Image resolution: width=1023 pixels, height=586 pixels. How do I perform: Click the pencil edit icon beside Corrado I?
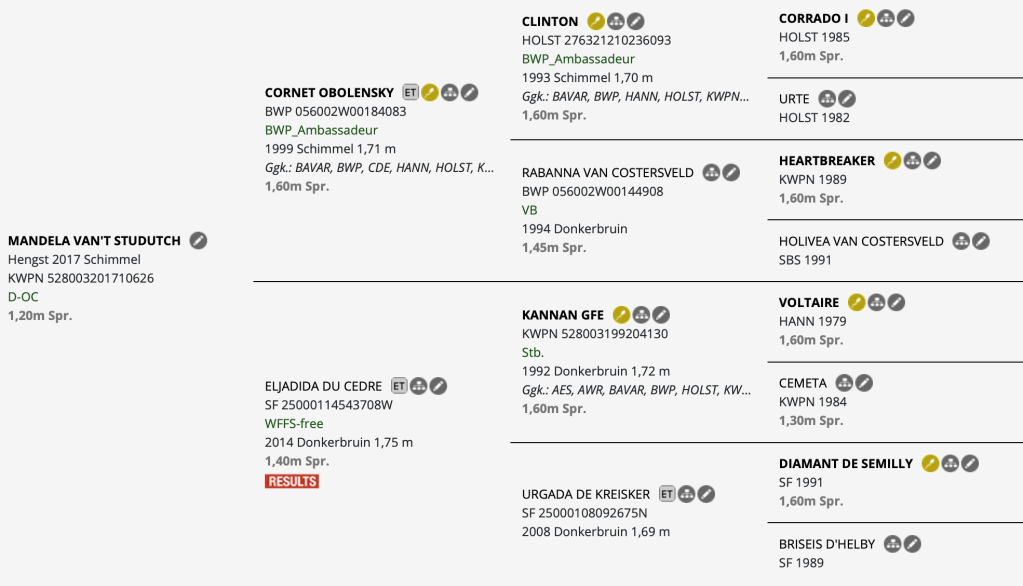pyautogui.click(x=905, y=18)
